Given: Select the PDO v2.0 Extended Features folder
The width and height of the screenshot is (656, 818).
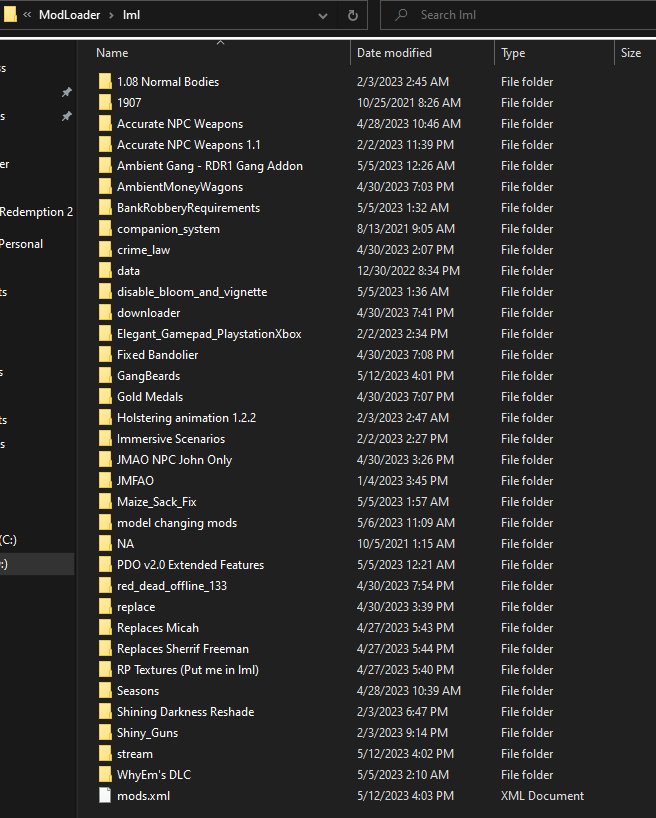Looking at the screenshot, I should point(190,565).
